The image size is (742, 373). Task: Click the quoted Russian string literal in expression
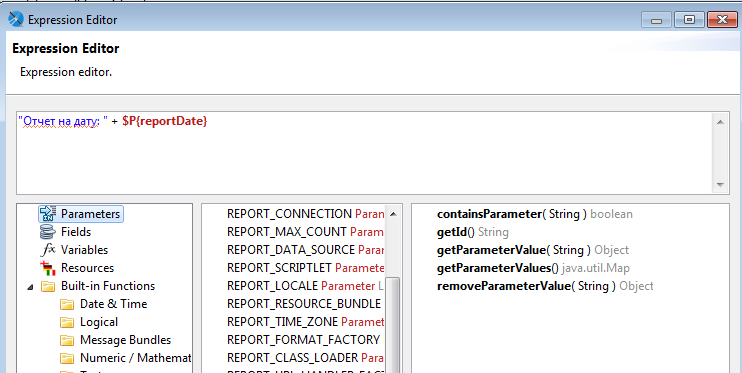(x=63, y=122)
